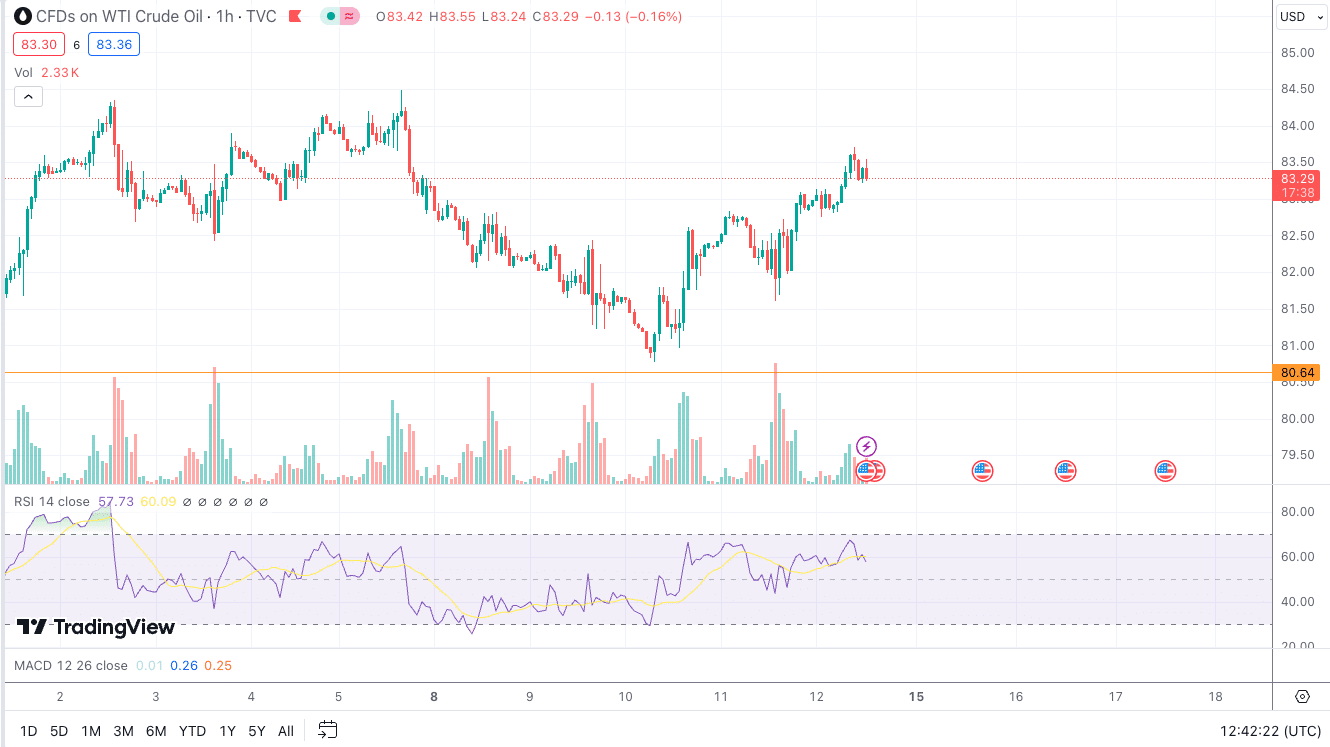Click the blue 83.36 buy price button
This screenshot has width=1330, height=747.
click(x=113, y=44)
